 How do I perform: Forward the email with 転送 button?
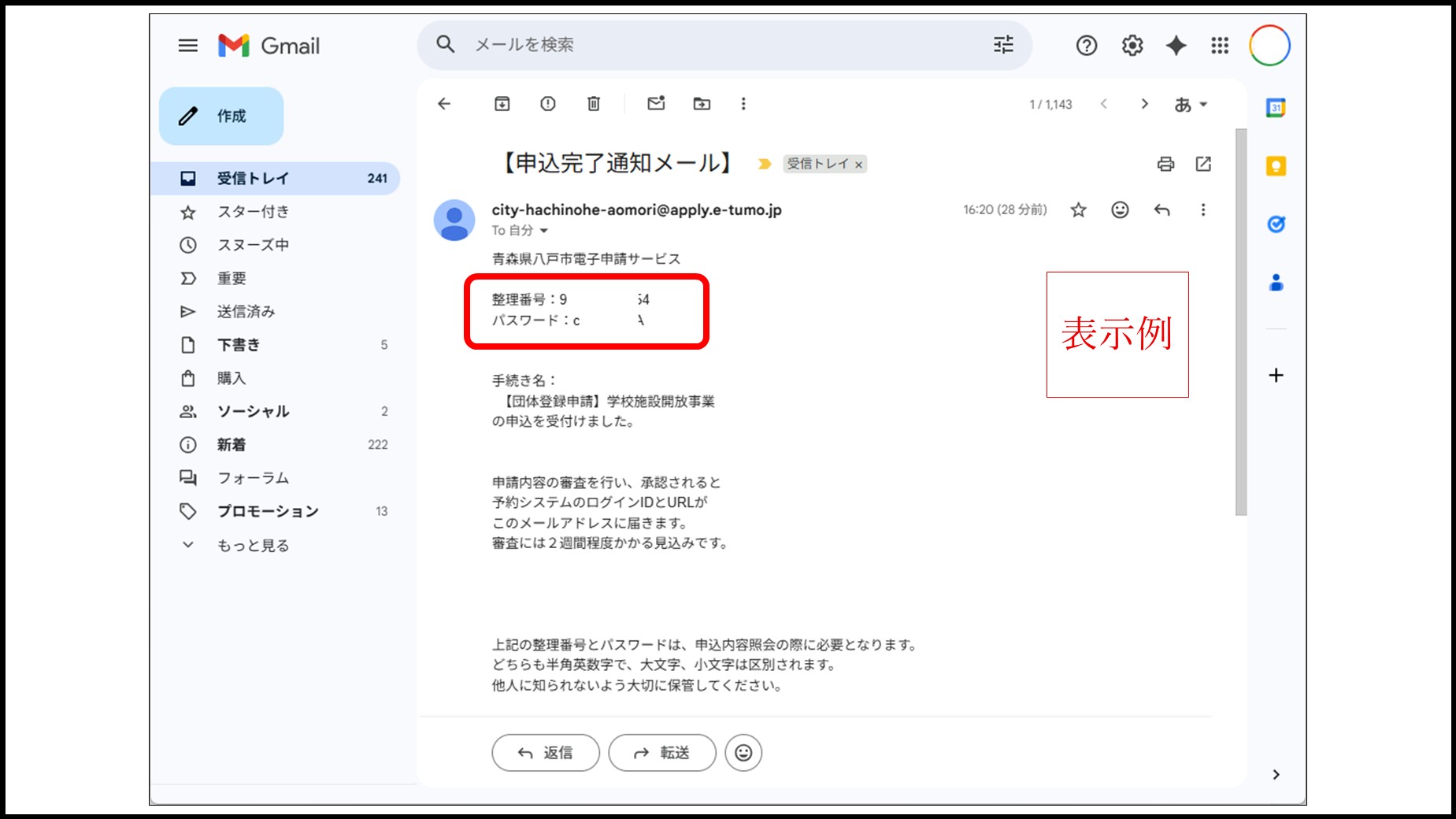(662, 752)
